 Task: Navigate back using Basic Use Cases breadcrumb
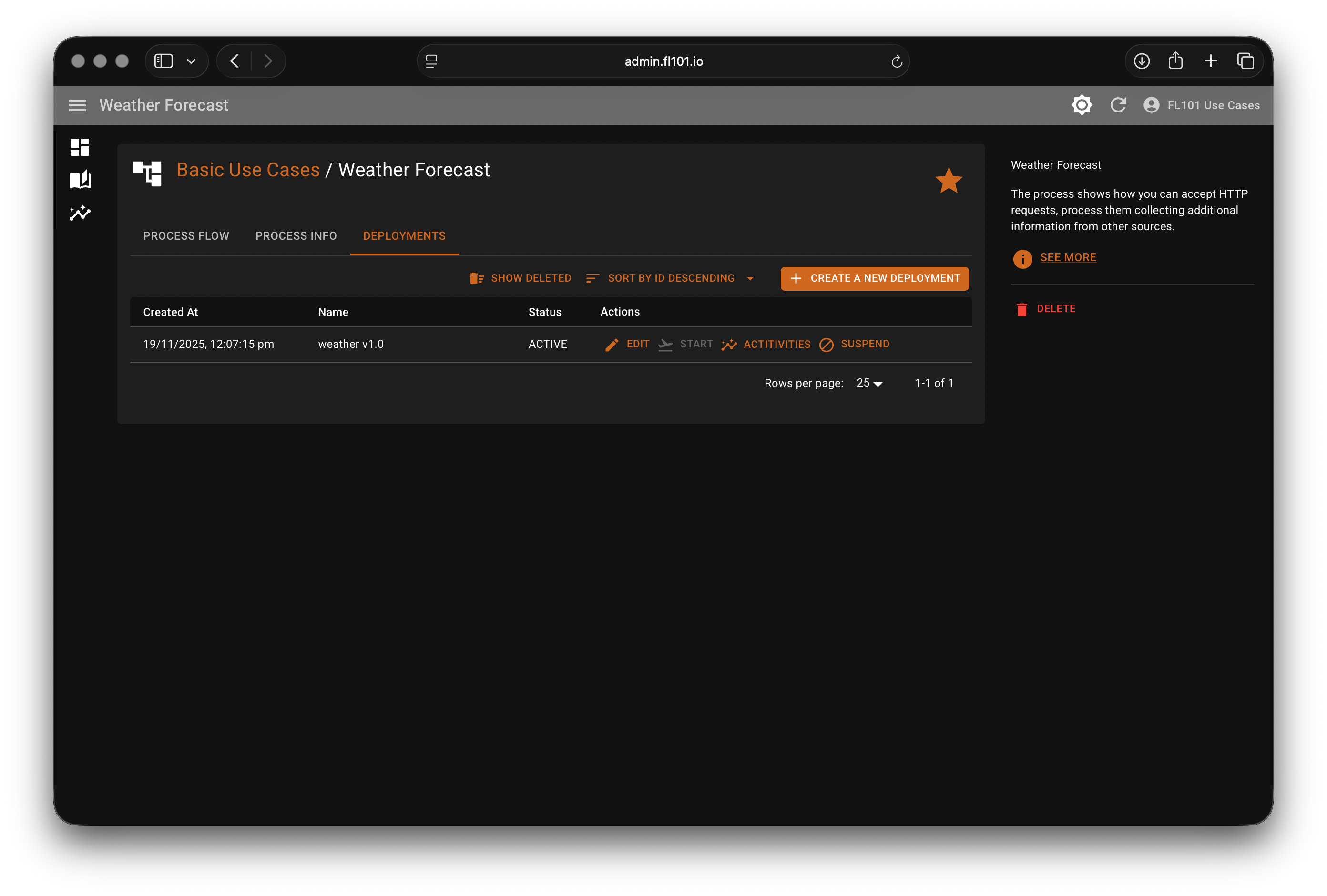click(248, 170)
